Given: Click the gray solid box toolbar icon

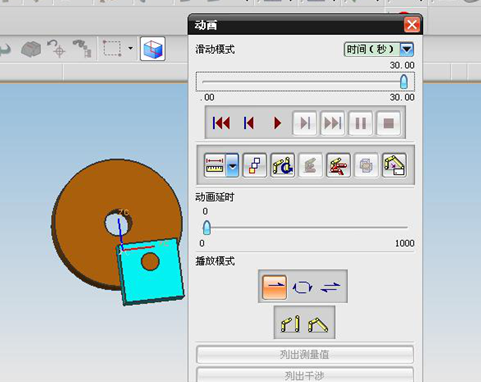Looking at the screenshot, I should pyautogui.click(x=31, y=49).
